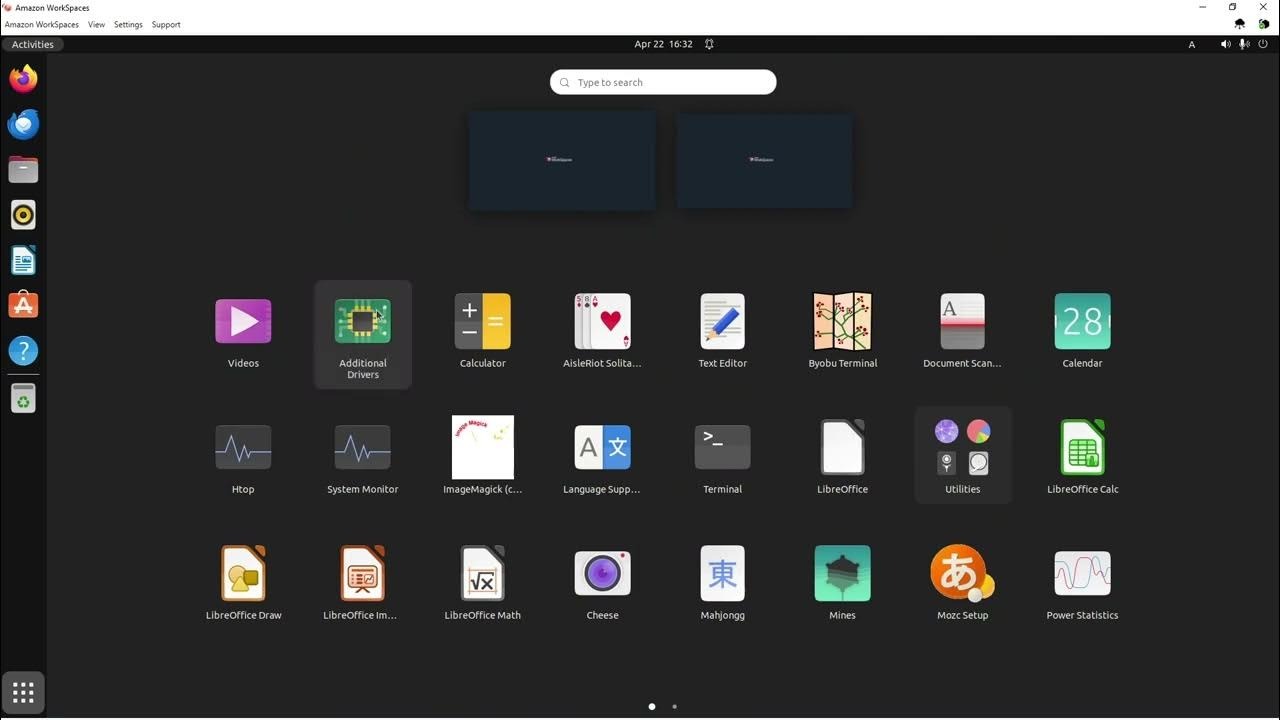This screenshot has width=1280, height=720.
Task: Open Language Support
Action: 603,448
